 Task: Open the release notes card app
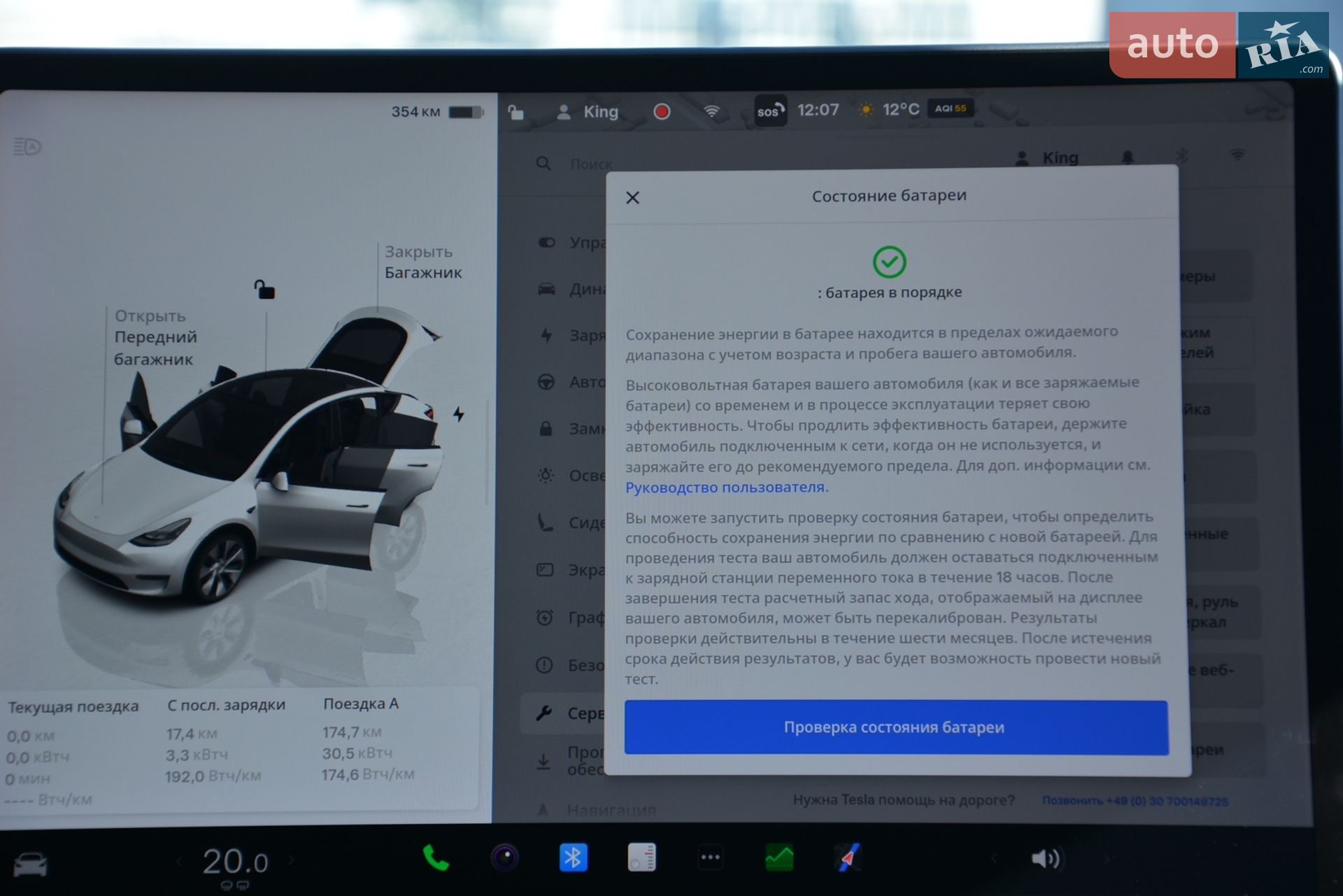point(641,858)
